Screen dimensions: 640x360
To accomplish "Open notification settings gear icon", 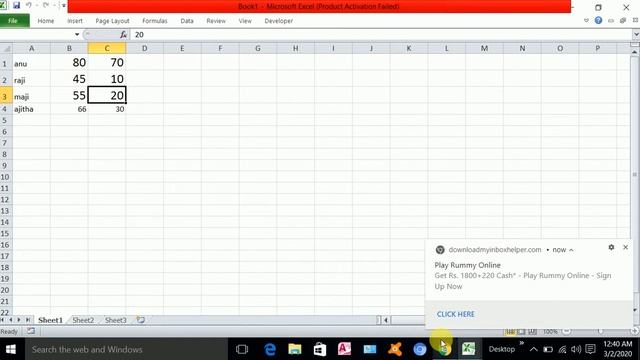I will [x=611, y=247].
